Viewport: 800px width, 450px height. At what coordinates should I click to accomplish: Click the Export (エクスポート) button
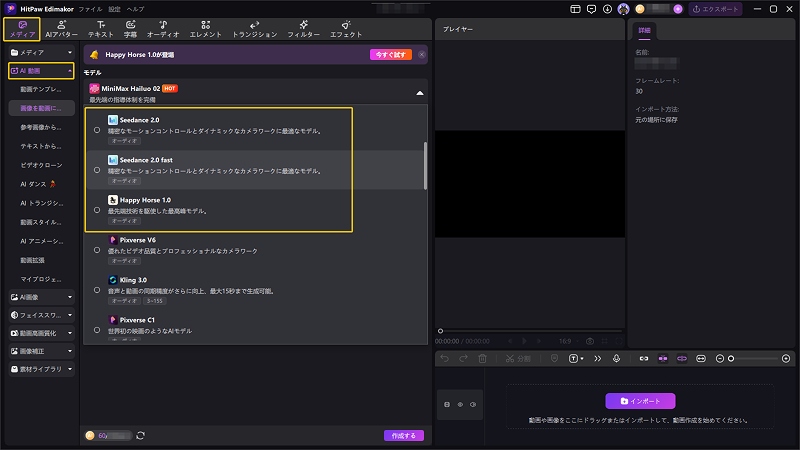pyautogui.click(x=715, y=9)
